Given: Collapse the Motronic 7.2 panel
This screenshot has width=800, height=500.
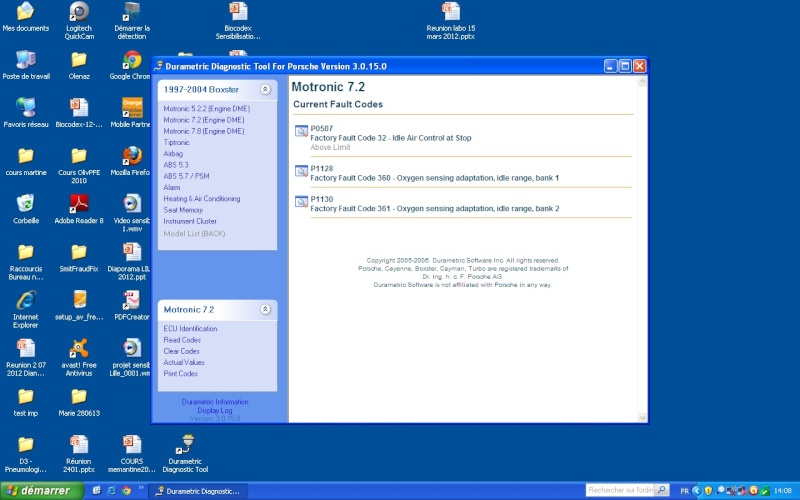Looking at the screenshot, I should pos(265,309).
